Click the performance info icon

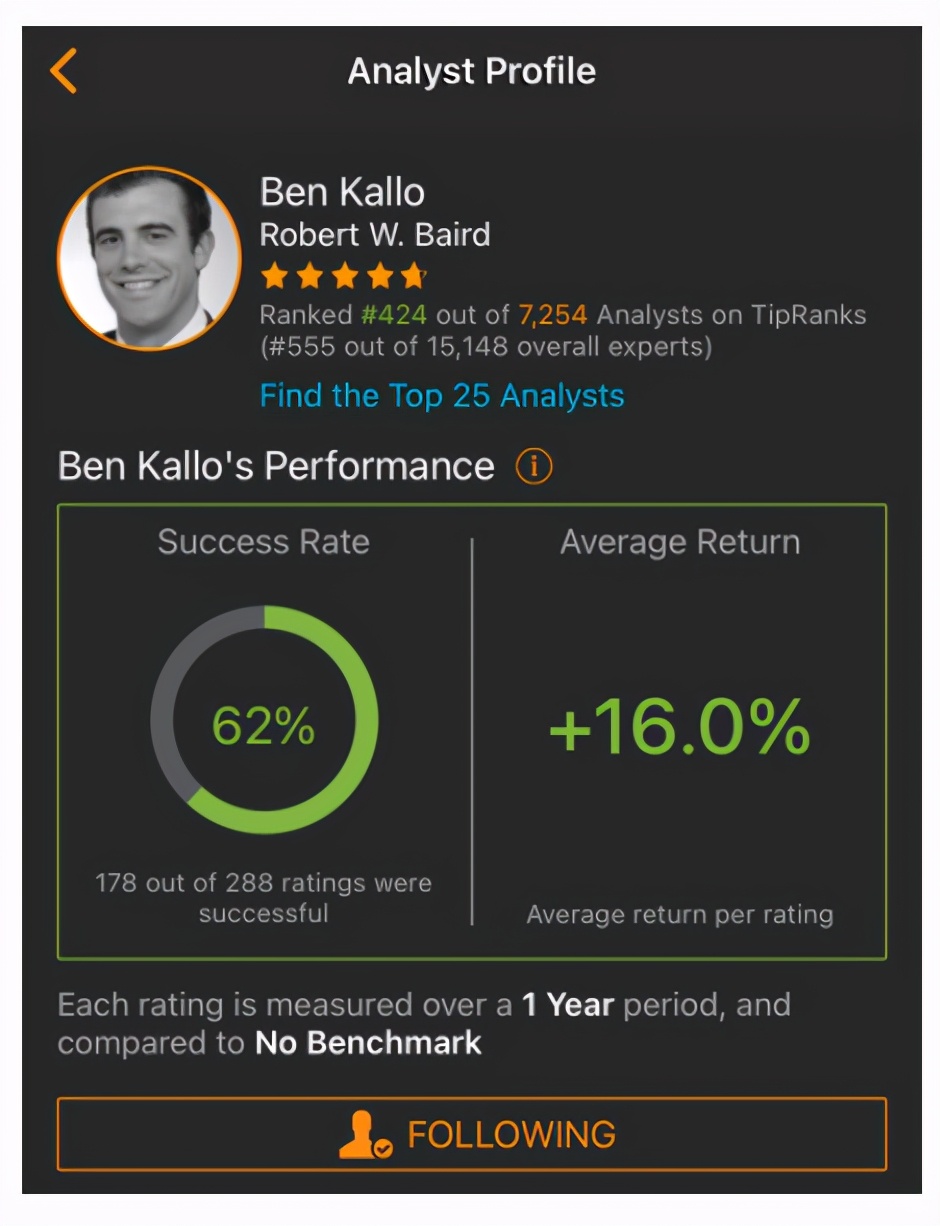tap(533, 466)
